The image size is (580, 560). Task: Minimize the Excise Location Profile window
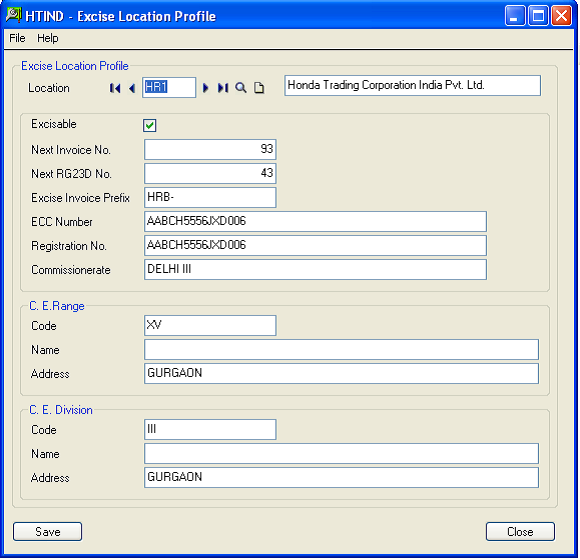point(515,16)
